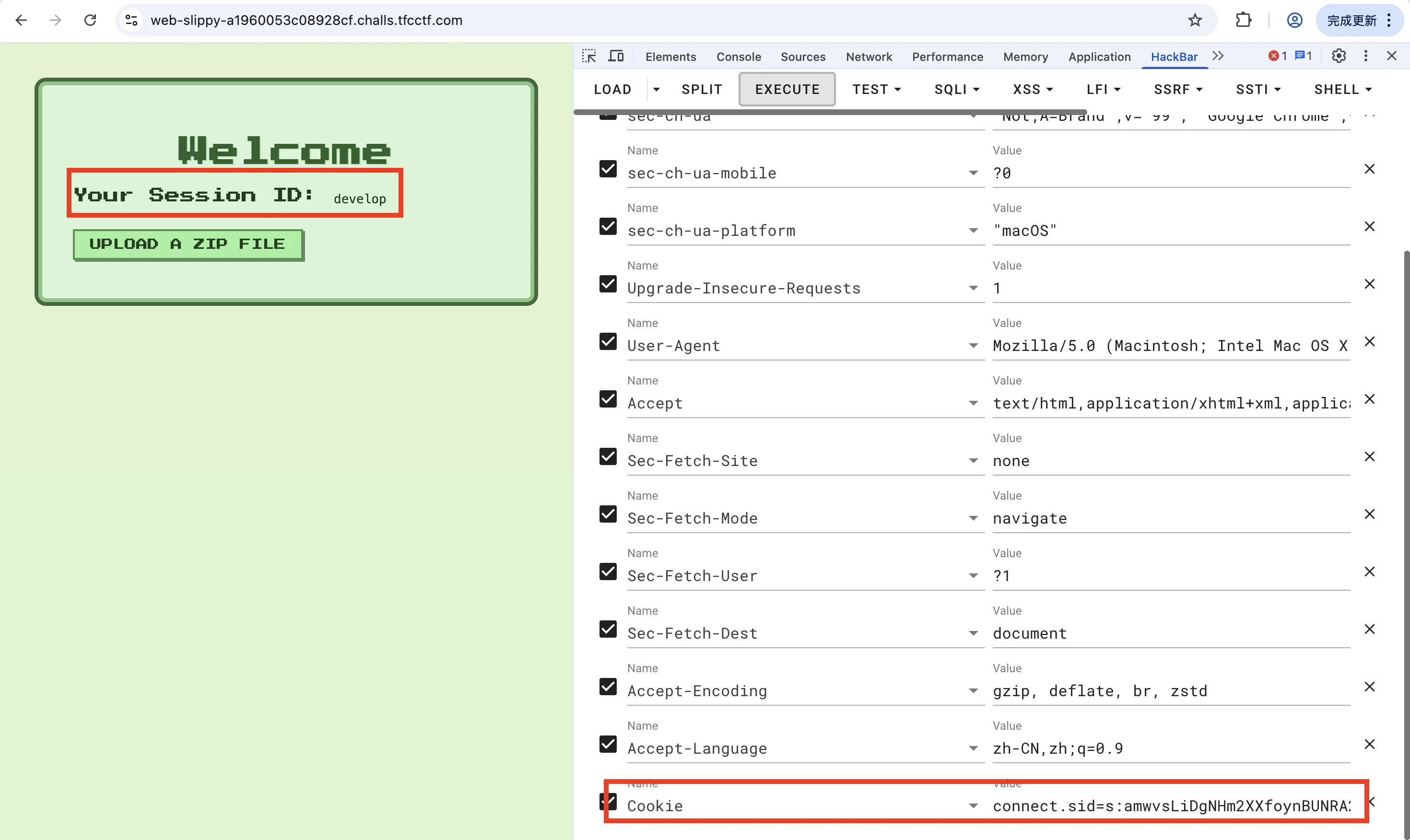
Task: Open the Accept-Encoding name dropdown arrow
Action: (973, 691)
